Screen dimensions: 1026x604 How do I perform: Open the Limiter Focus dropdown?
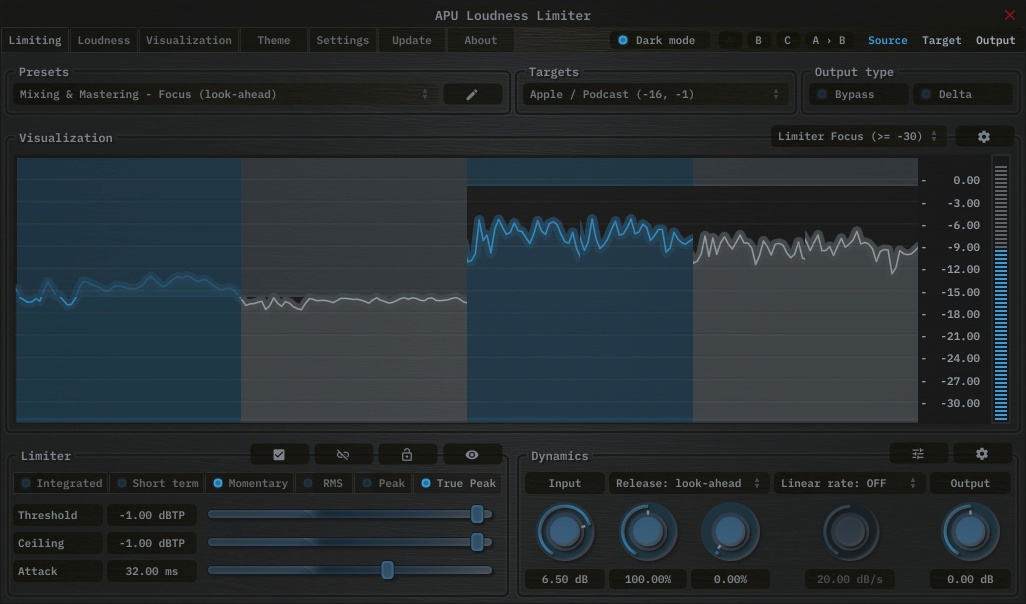point(857,136)
